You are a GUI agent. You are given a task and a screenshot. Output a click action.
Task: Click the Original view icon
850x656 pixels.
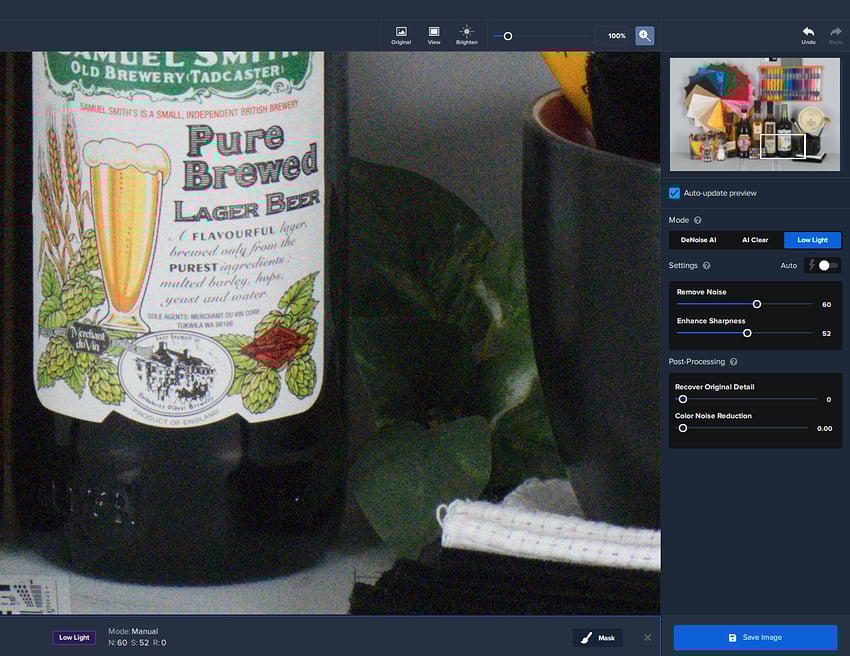pos(401,33)
